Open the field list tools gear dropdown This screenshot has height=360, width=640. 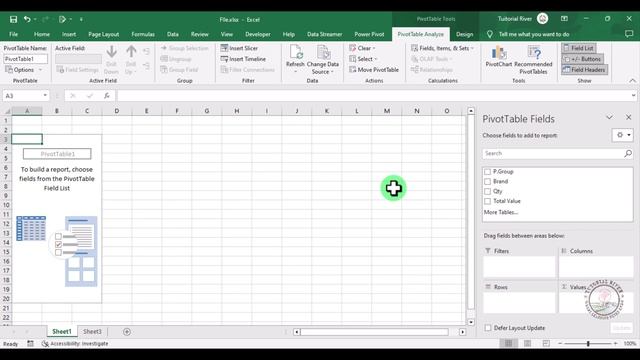[622, 135]
